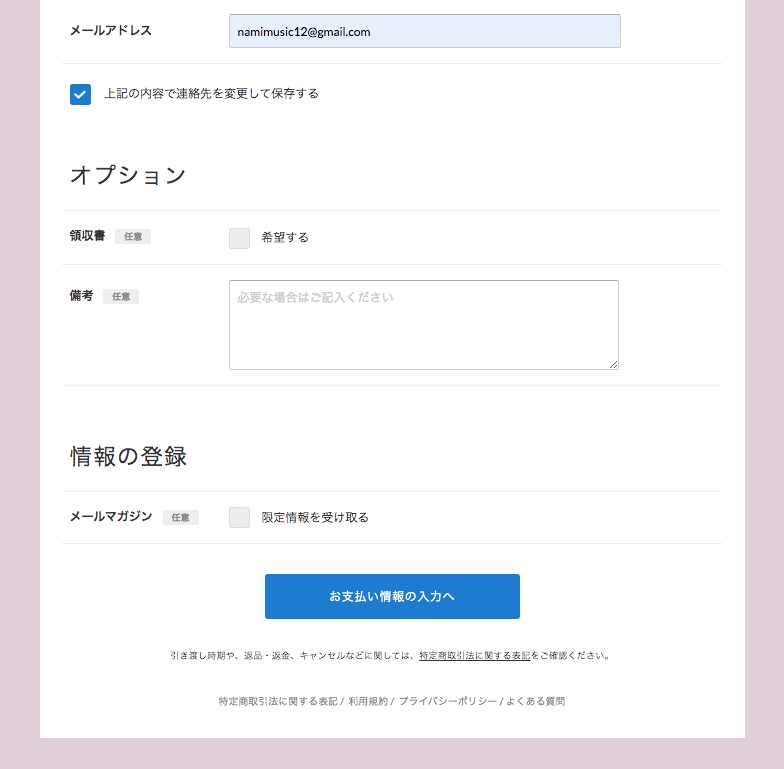Enable the メールマガジン newsletter checkbox
784x769 pixels.
(239, 517)
